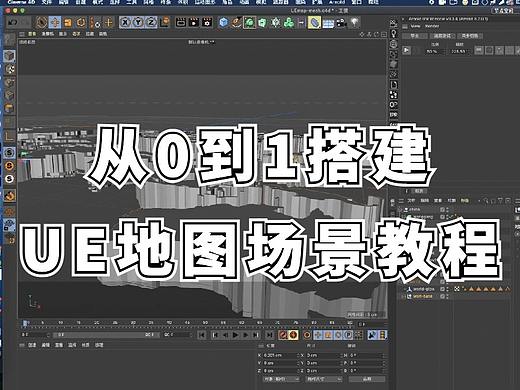Click the Cinema 4D app menu
520x390 pixels.
pos(21,2)
